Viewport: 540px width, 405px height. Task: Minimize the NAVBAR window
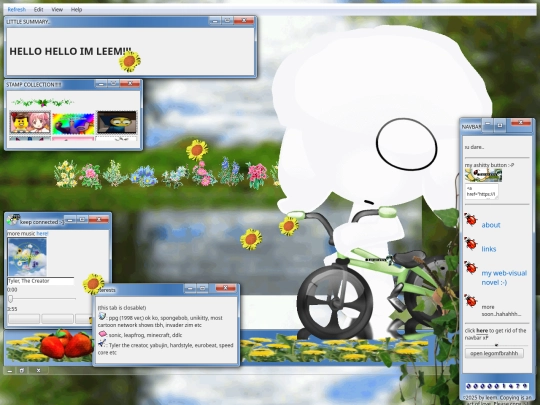(488, 125)
